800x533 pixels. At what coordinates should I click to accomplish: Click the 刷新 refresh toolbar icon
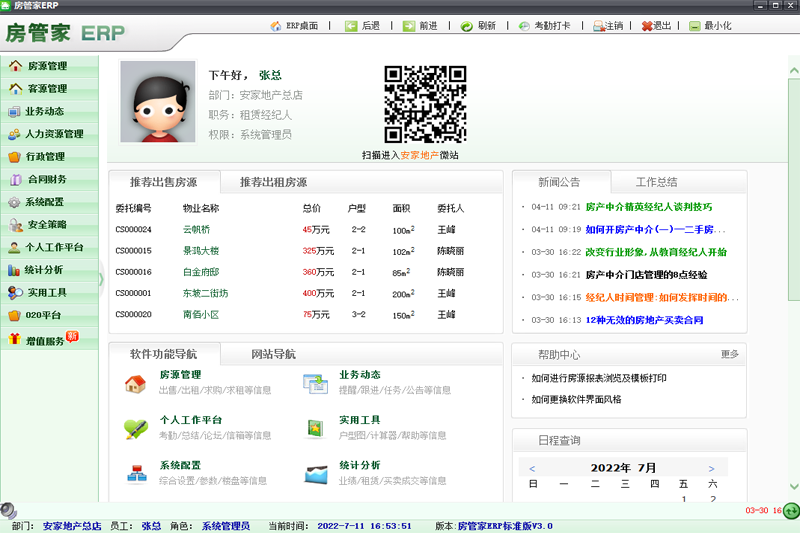(x=467, y=26)
